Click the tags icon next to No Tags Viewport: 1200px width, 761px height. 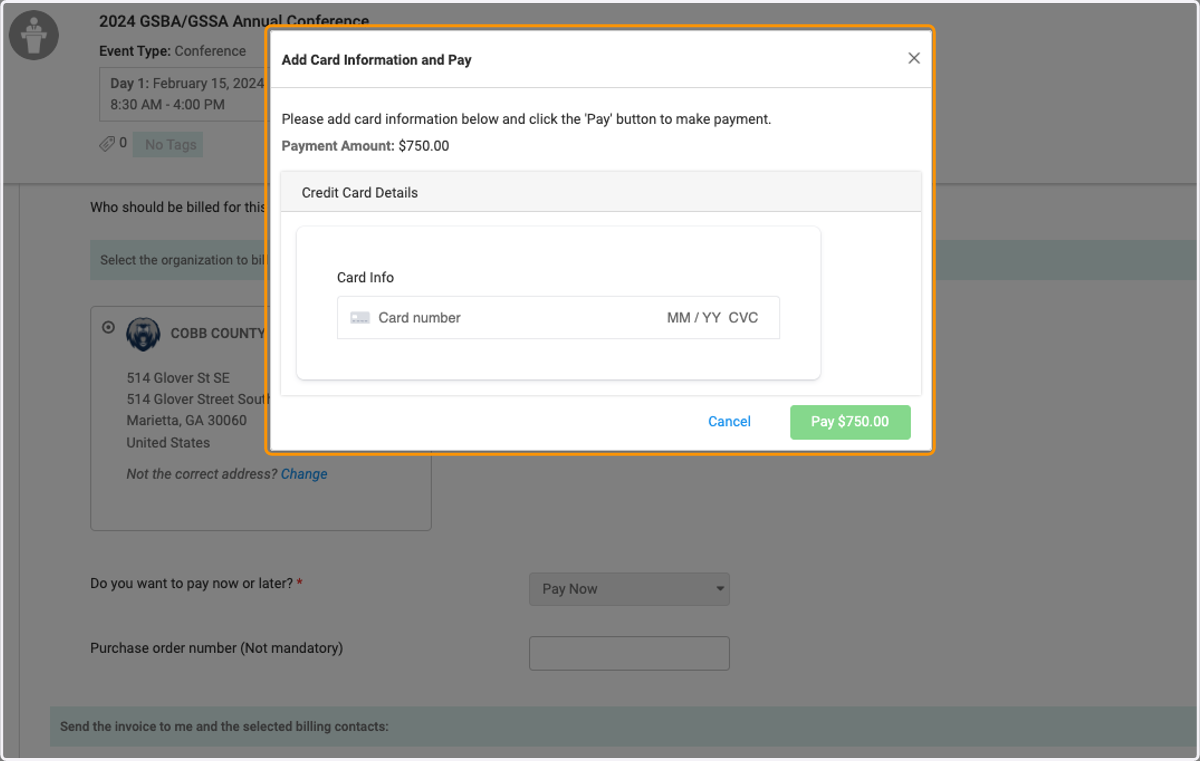tap(107, 144)
